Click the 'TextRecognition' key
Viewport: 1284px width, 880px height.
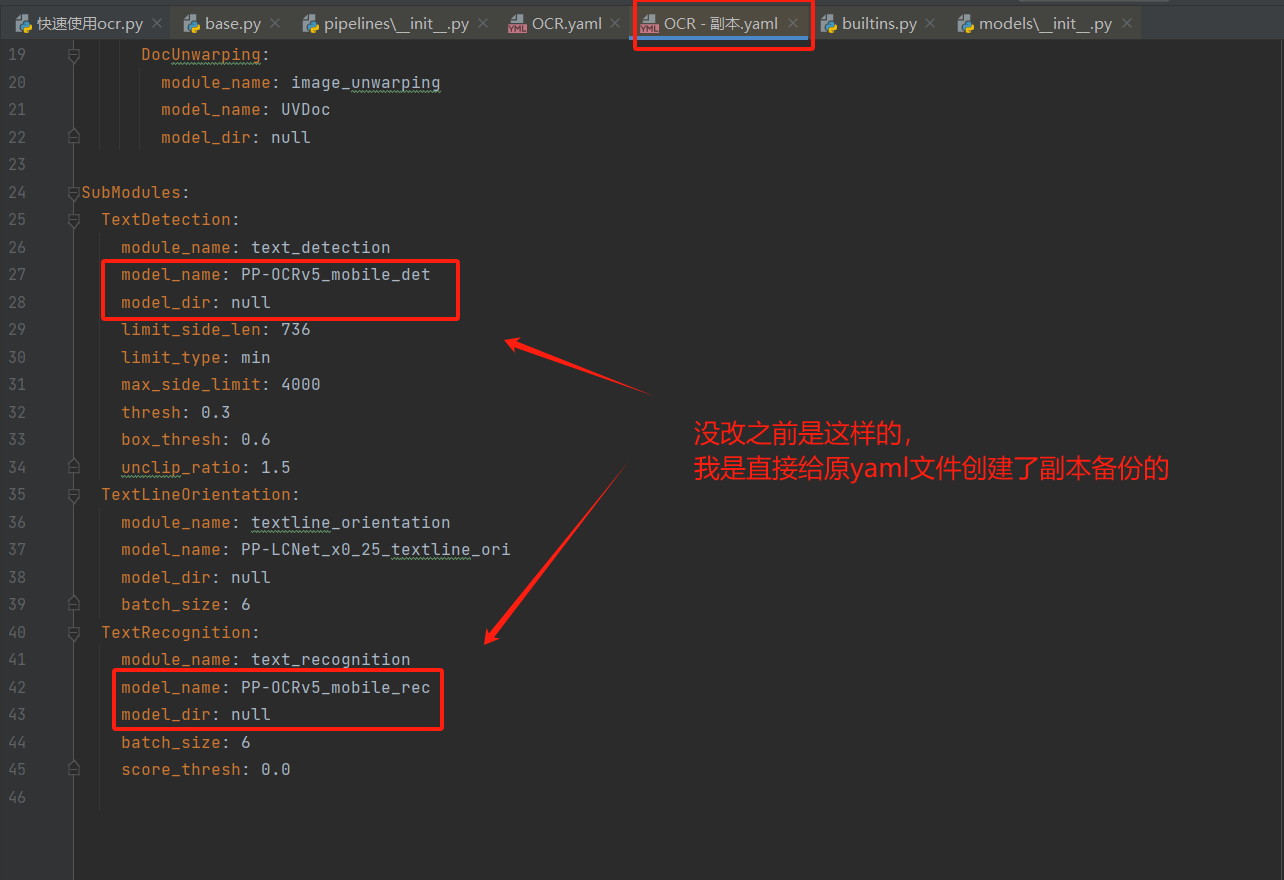[175, 632]
